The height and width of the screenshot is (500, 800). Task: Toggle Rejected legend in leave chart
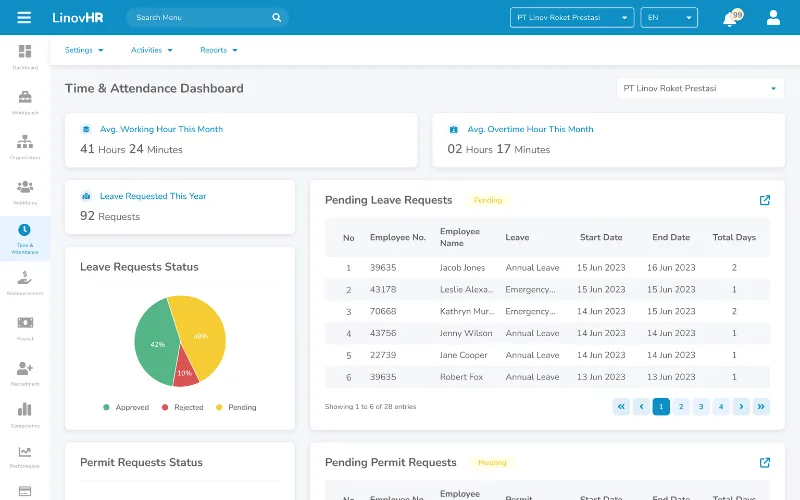pos(183,407)
